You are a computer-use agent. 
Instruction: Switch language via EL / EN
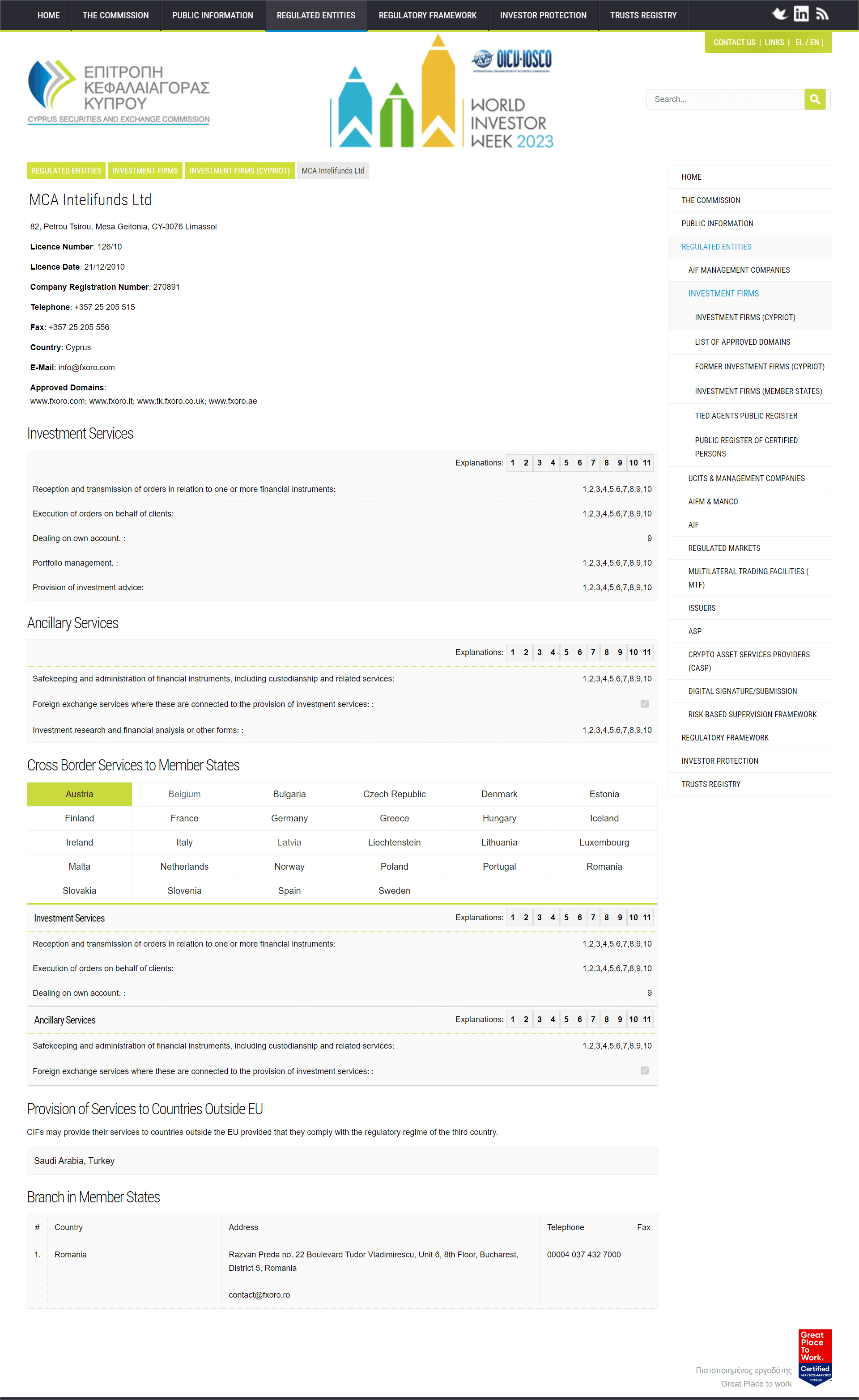tap(807, 42)
